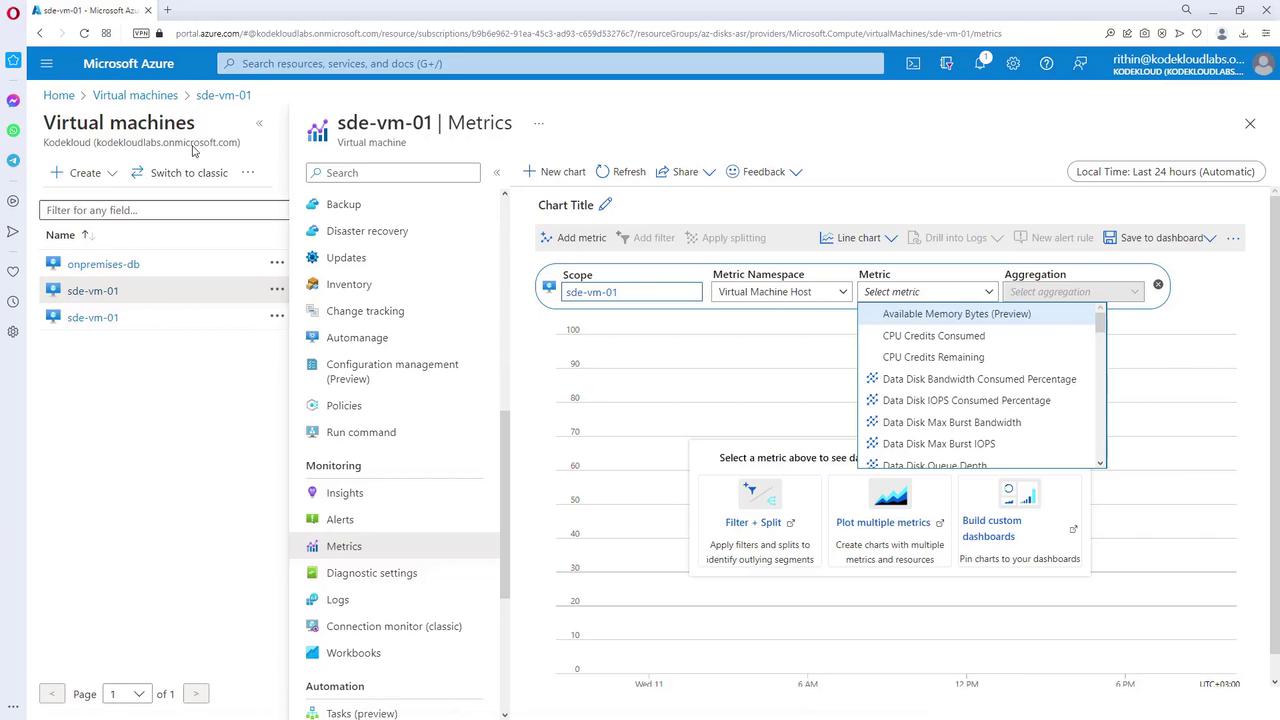Image resolution: width=1280 pixels, height=720 pixels.
Task: Click the Search resources field
Action: [550, 63]
